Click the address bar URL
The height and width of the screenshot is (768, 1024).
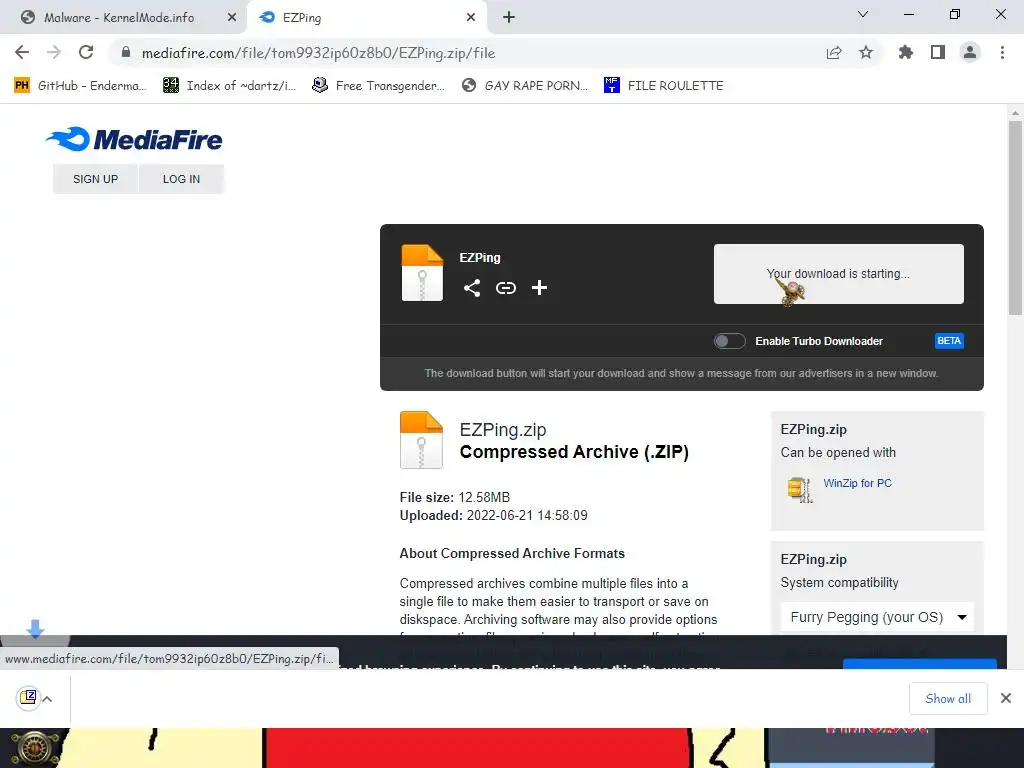point(318,53)
